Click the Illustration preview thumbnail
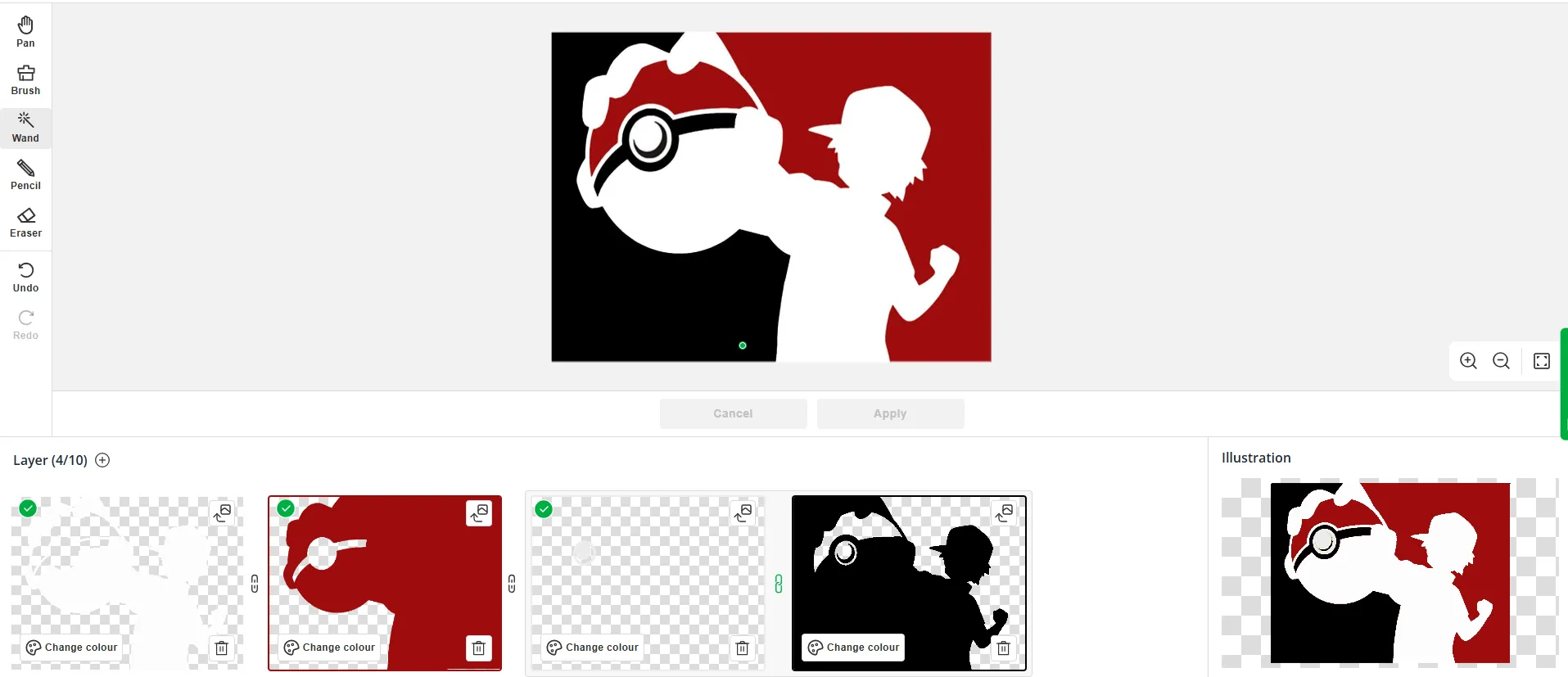 click(1390, 572)
